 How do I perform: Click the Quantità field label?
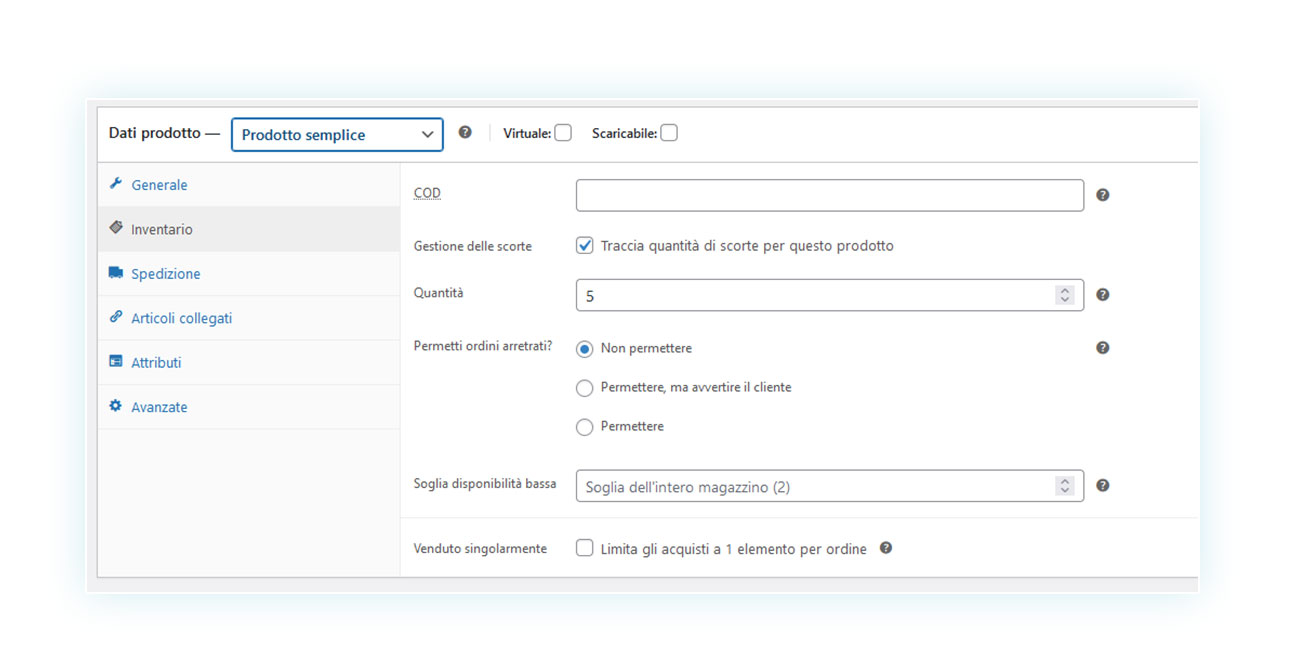pyautogui.click(x=439, y=293)
